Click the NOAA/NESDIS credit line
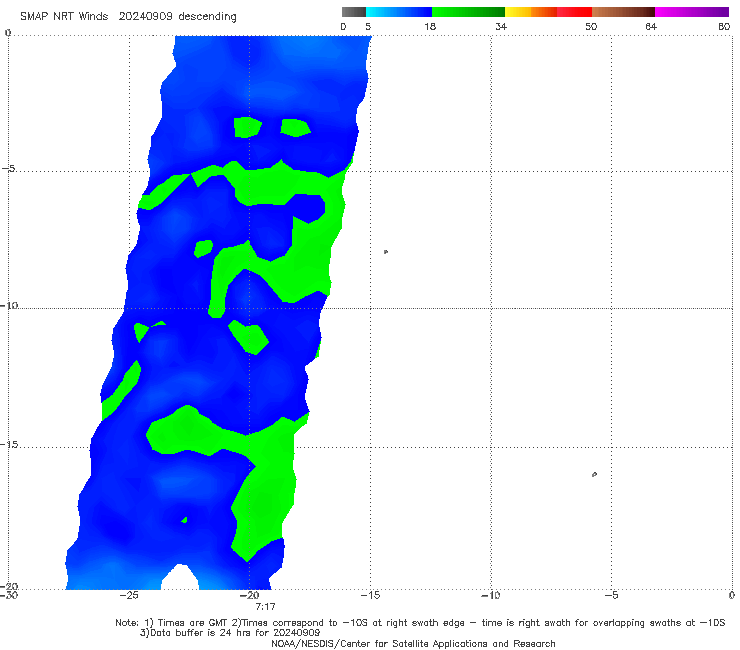Viewport: 740px width, 650px height. tap(413, 643)
